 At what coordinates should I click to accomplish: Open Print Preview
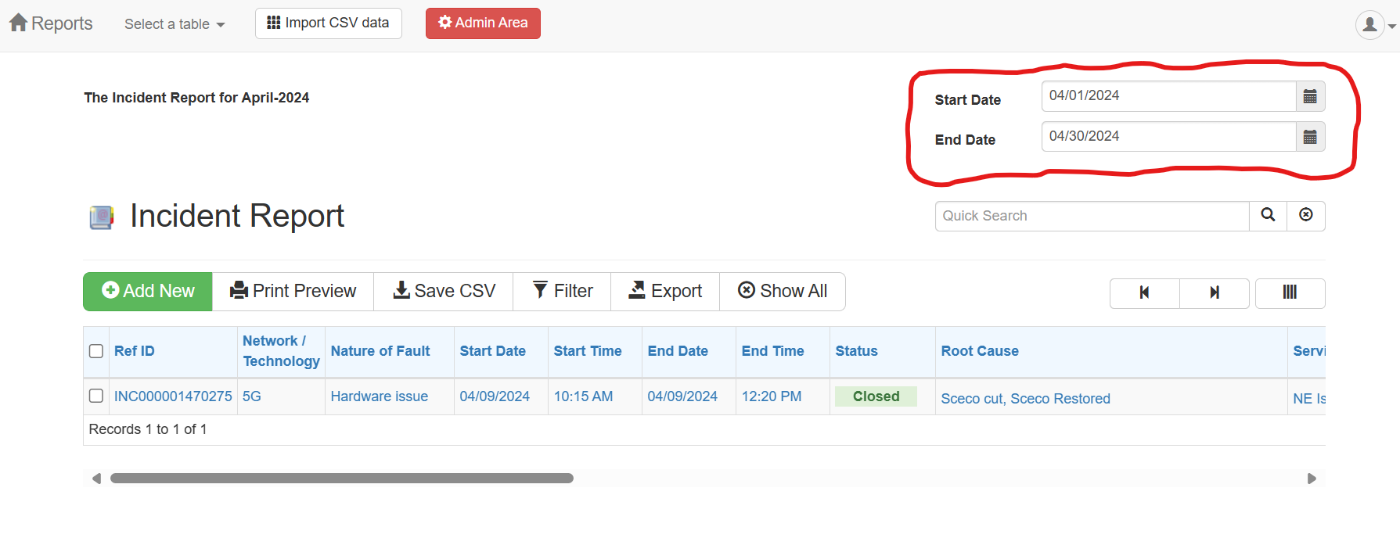tap(293, 291)
